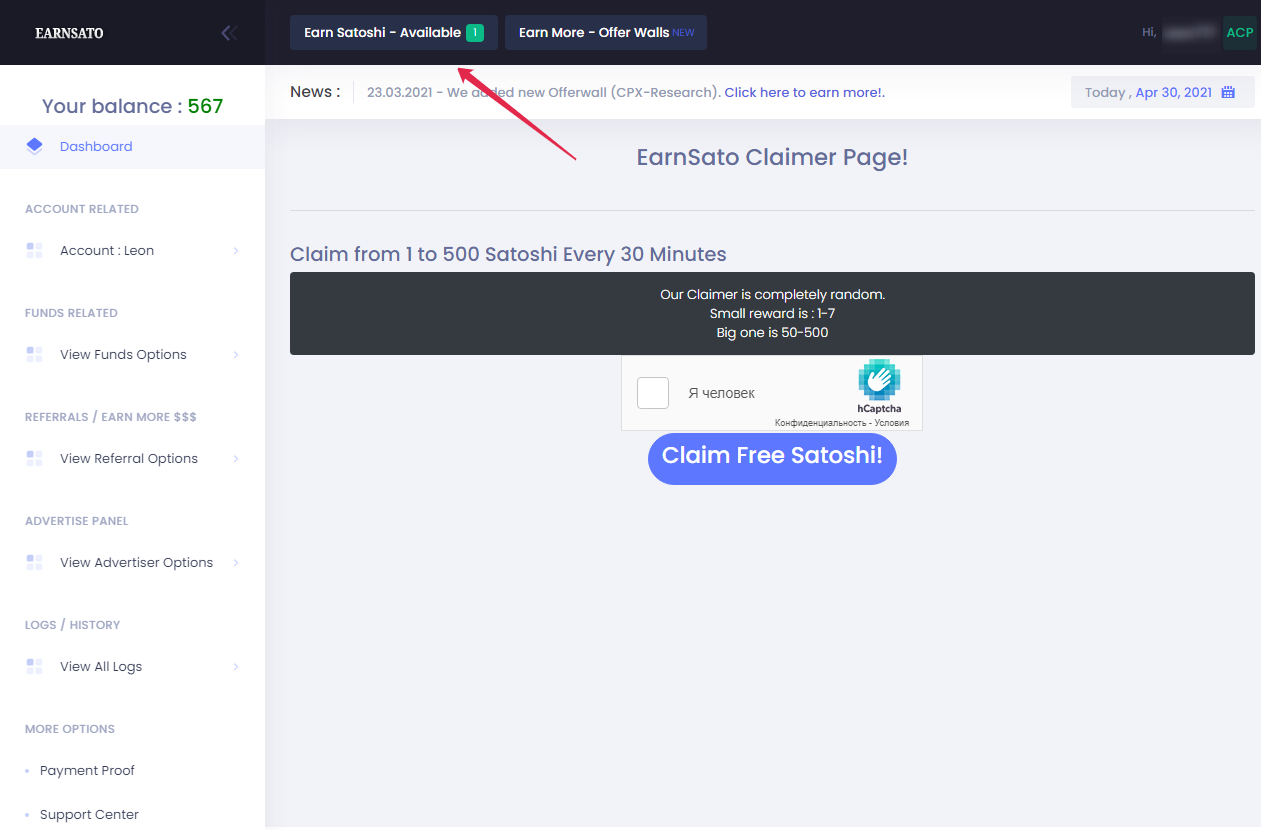Select View Referral Options in sidebar
1261x830 pixels.
(132, 458)
